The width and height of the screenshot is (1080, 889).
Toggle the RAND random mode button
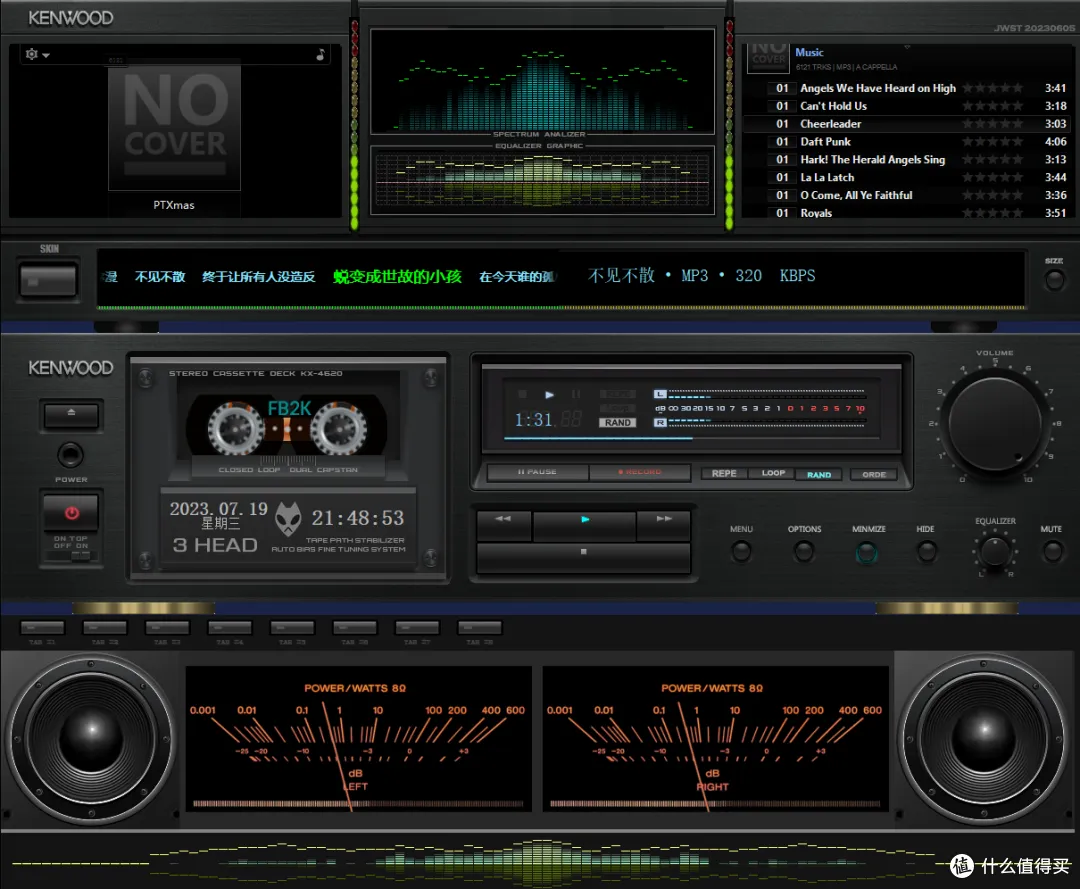[819, 474]
